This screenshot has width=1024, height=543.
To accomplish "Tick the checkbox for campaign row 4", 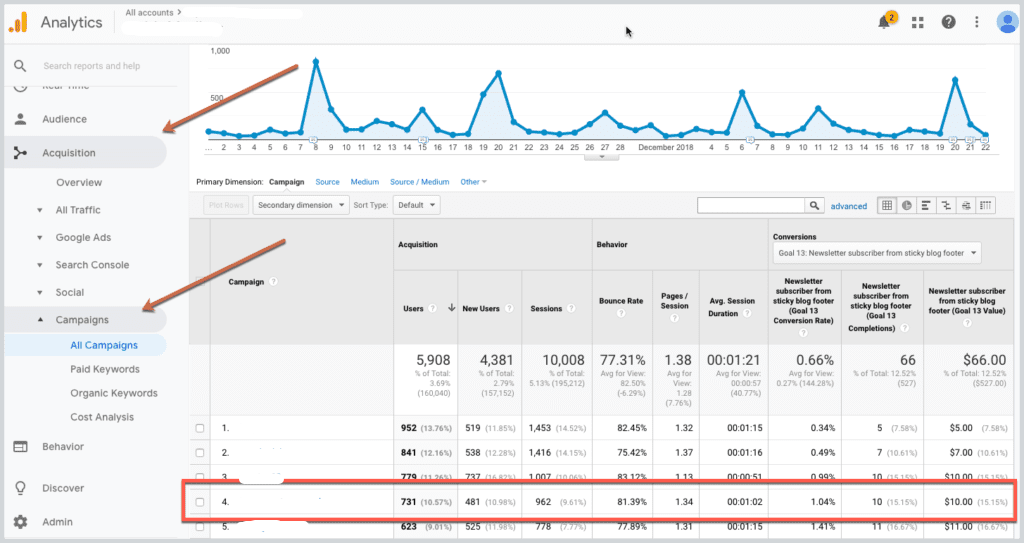I will coord(200,501).
